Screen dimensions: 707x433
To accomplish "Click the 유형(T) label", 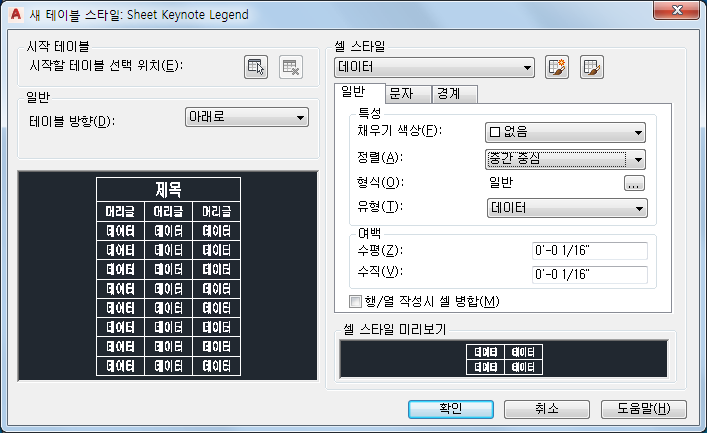I will coord(380,207).
